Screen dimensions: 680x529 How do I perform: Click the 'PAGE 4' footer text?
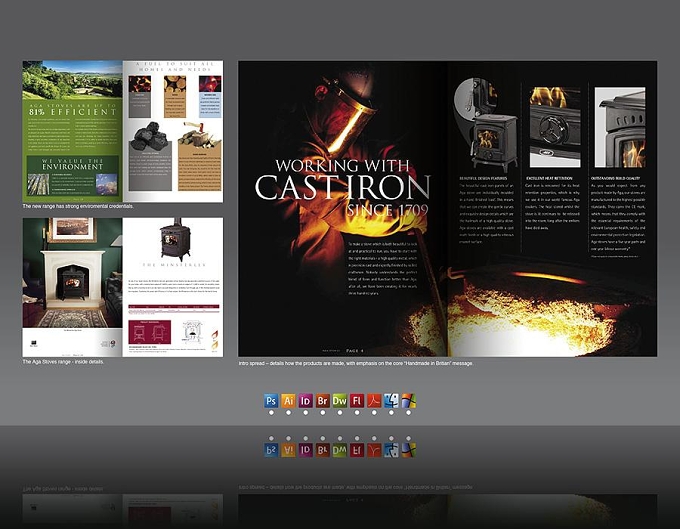(x=355, y=350)
